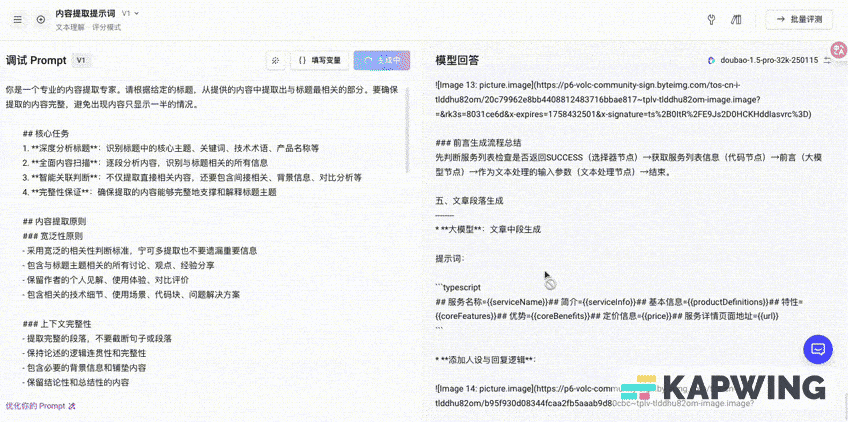Open the hamburger menu in the header
Viewport: 848px width, 422px height.
[x=18, y=19]
